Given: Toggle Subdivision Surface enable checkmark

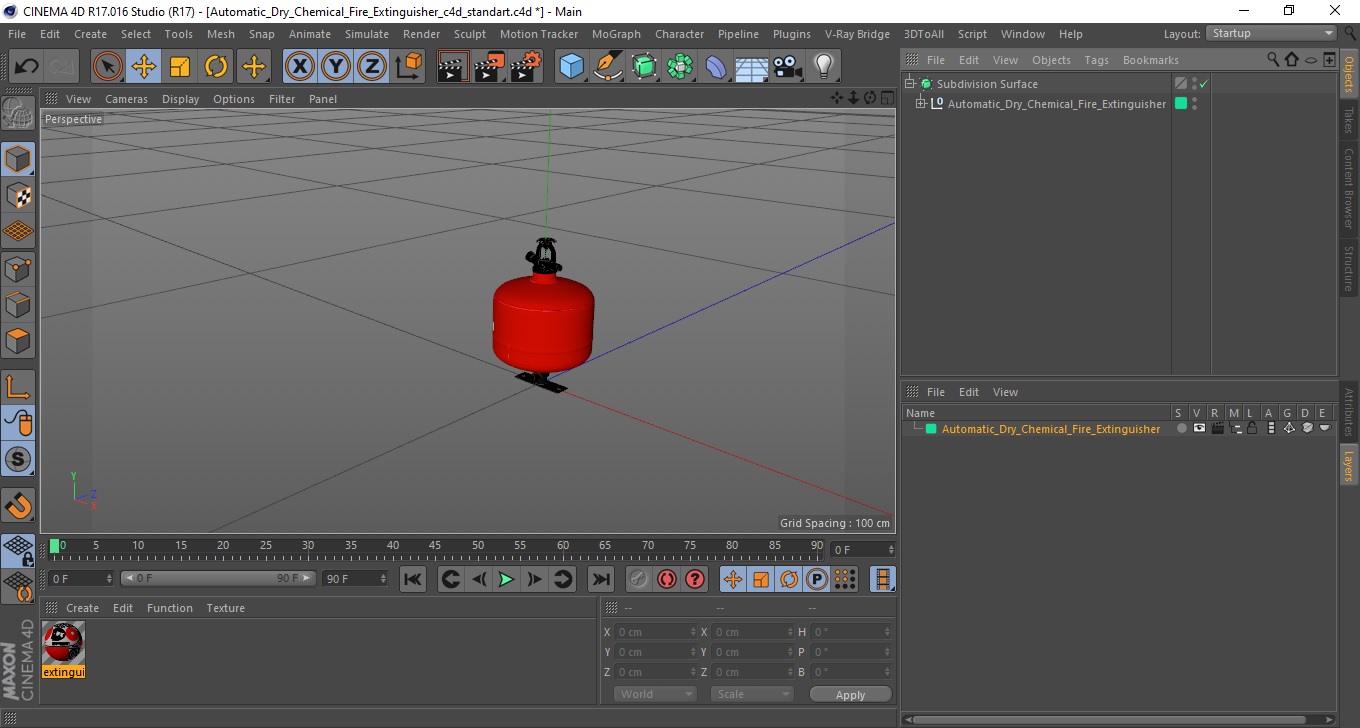Looking at the screenshot, I should (x=1204, y=84).
